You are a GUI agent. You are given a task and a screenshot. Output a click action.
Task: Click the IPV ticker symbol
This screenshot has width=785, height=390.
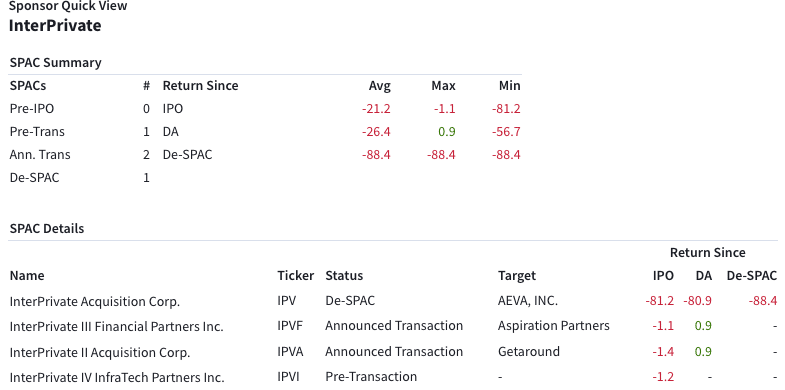[287, 301]
